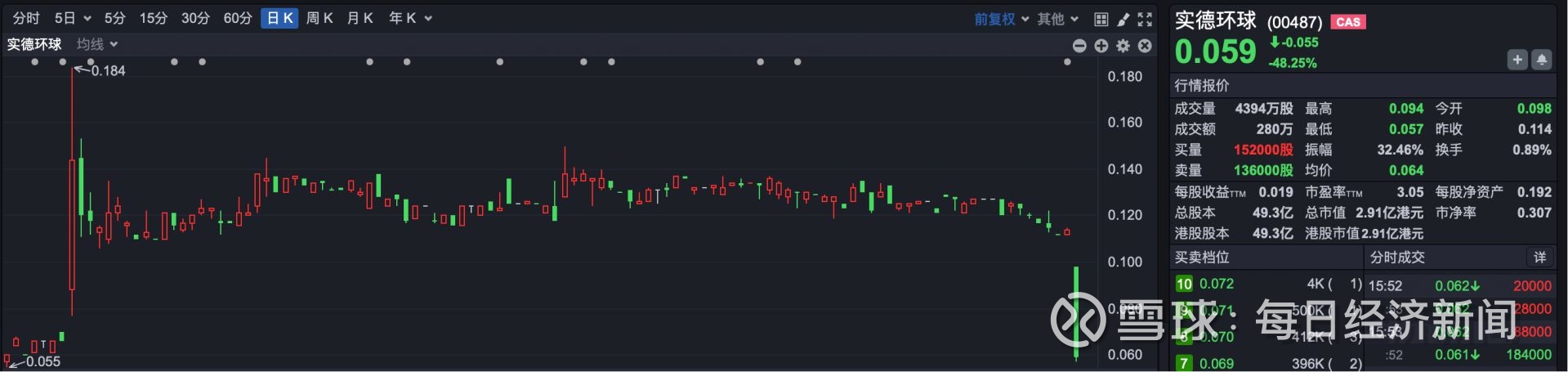Click the tall red 0.184 spike candle
Screen dimensions: 1568x372
72,192
